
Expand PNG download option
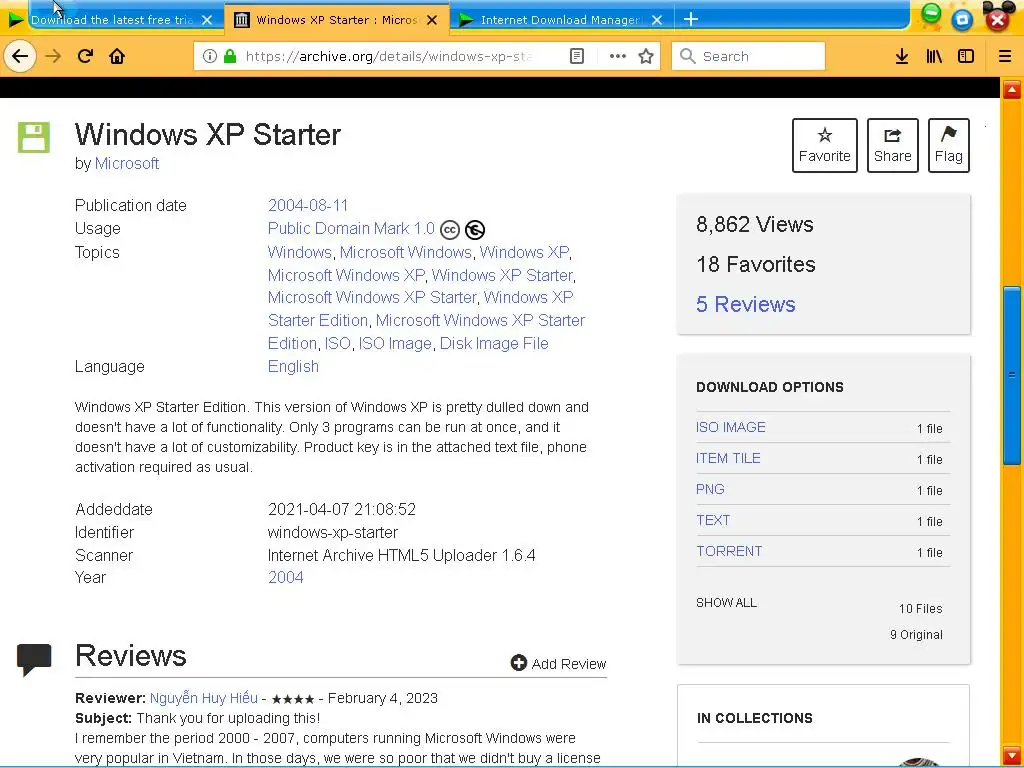tap(710, 489)
